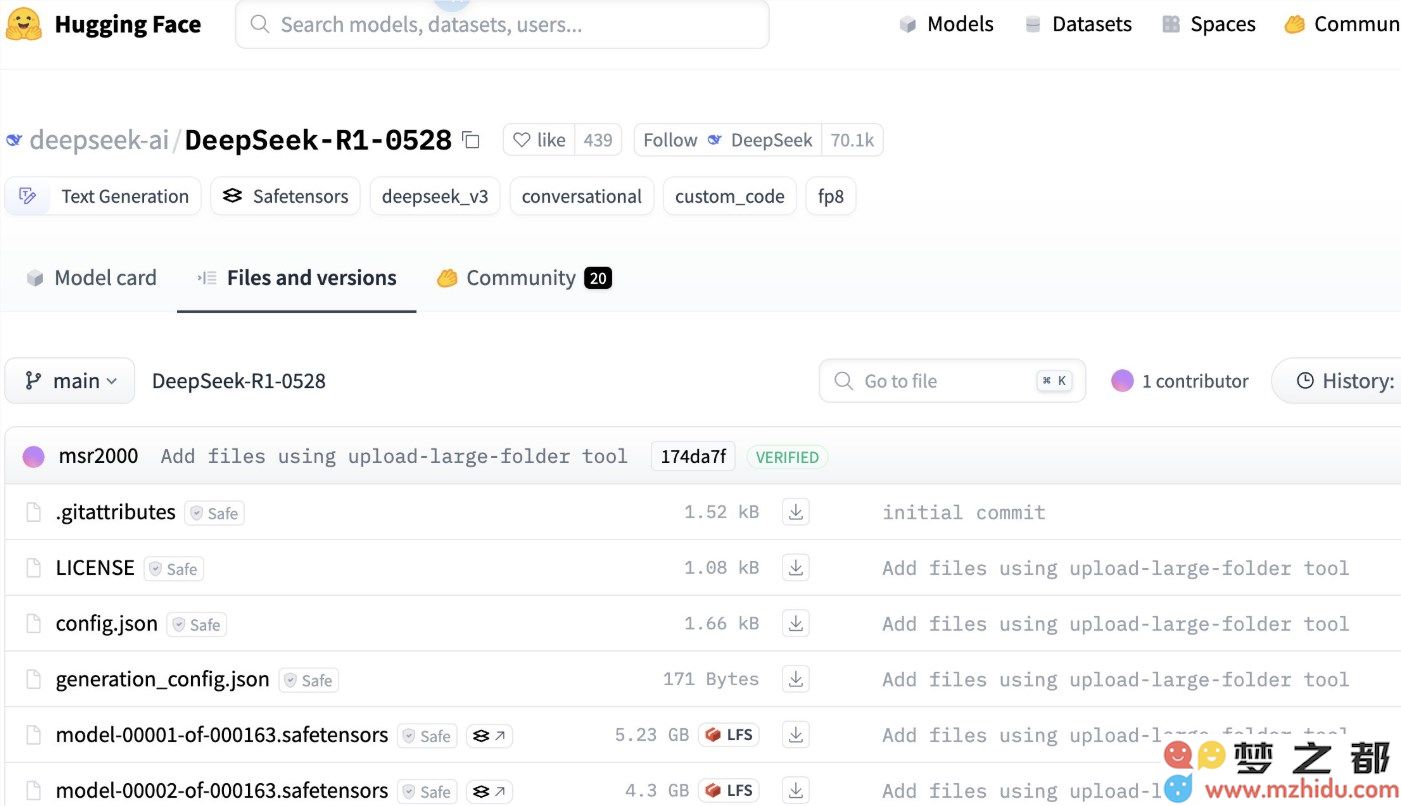The height and width of the screenshot is (806, 1401).
Task: Open the LICENSE file
Action: click(95, 568)
